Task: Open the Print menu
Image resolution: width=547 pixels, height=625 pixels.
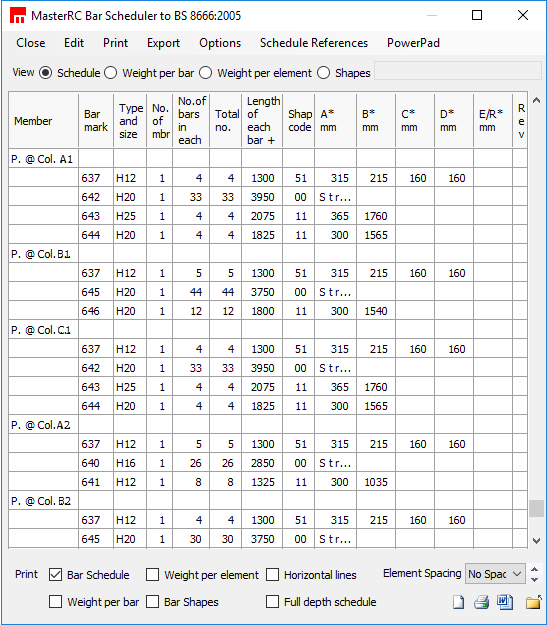Action: pyautogui.click(x=115, y=43)
